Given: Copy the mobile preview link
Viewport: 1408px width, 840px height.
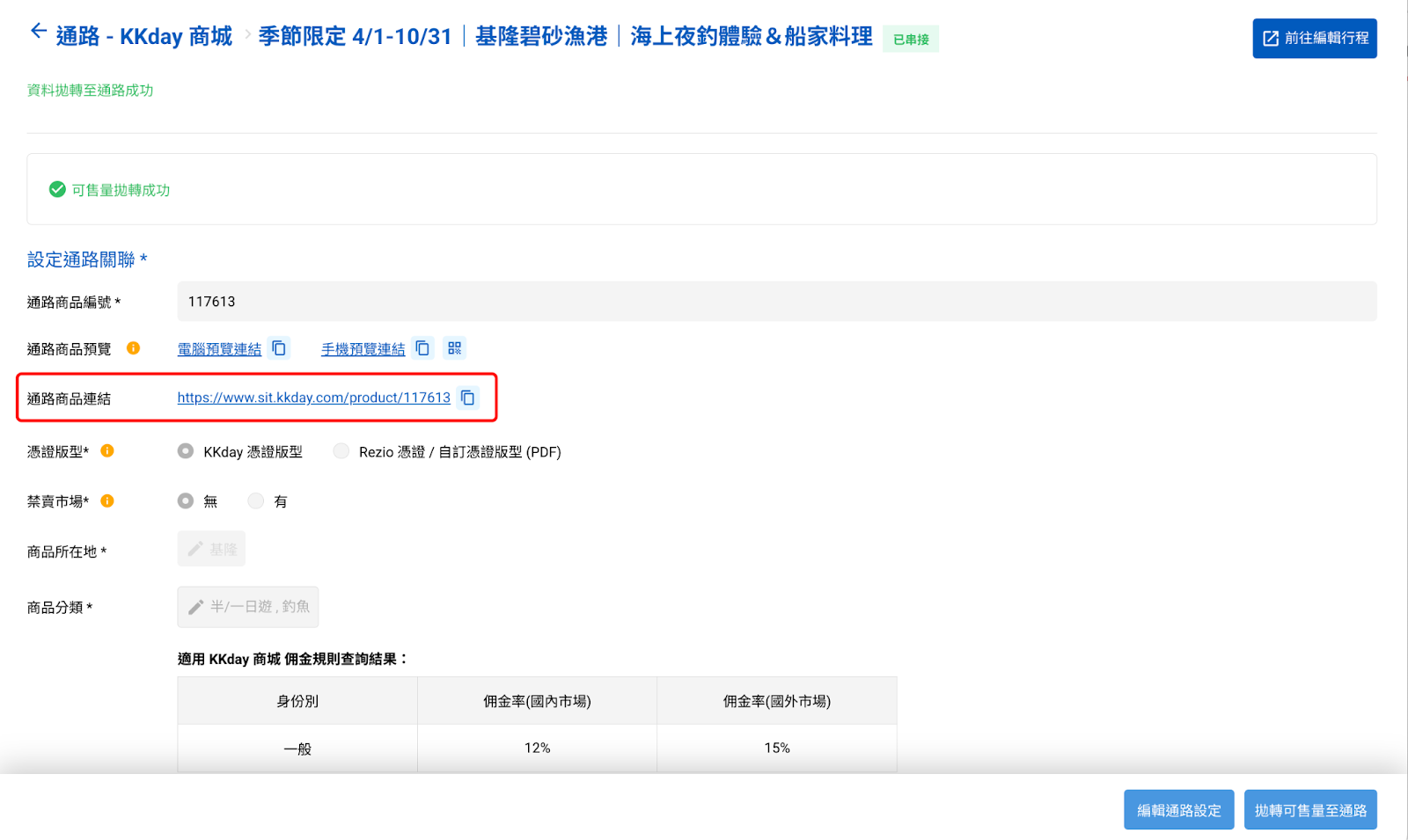Looking at the screenshot, I should pyautogui.click(x=423, y=348).
